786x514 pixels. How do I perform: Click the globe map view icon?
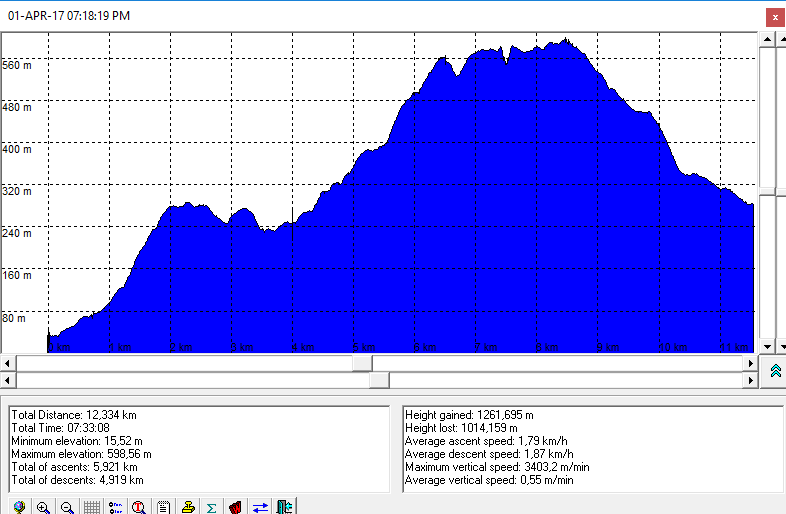tap(19, 507)
